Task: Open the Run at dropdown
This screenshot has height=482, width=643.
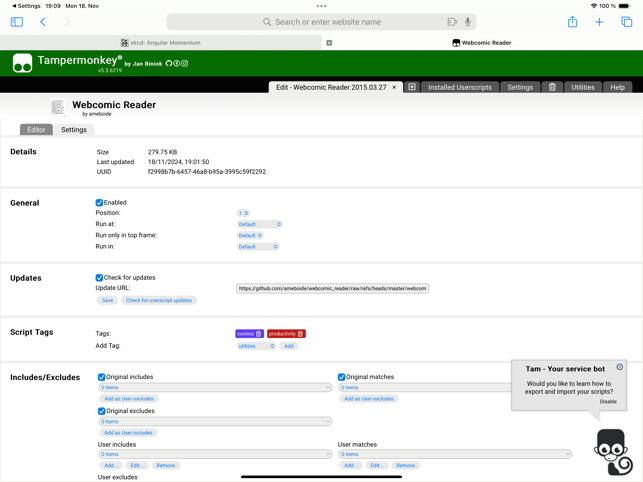Action: click(260, 224)
